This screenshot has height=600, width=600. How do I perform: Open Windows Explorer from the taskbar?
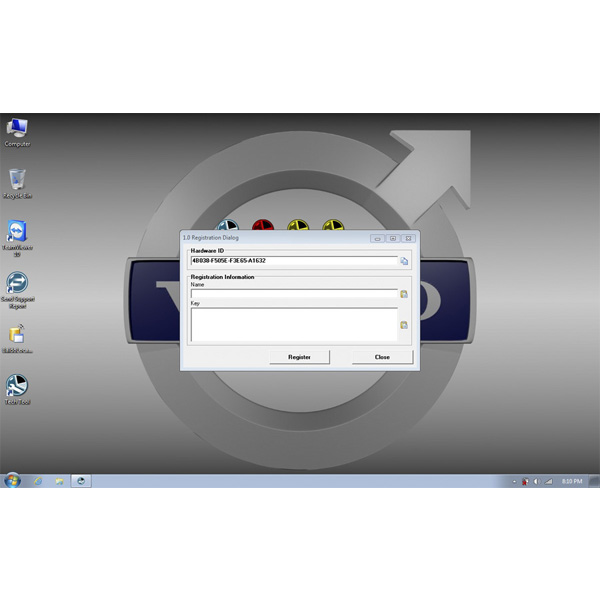click(x=59, y=481)
